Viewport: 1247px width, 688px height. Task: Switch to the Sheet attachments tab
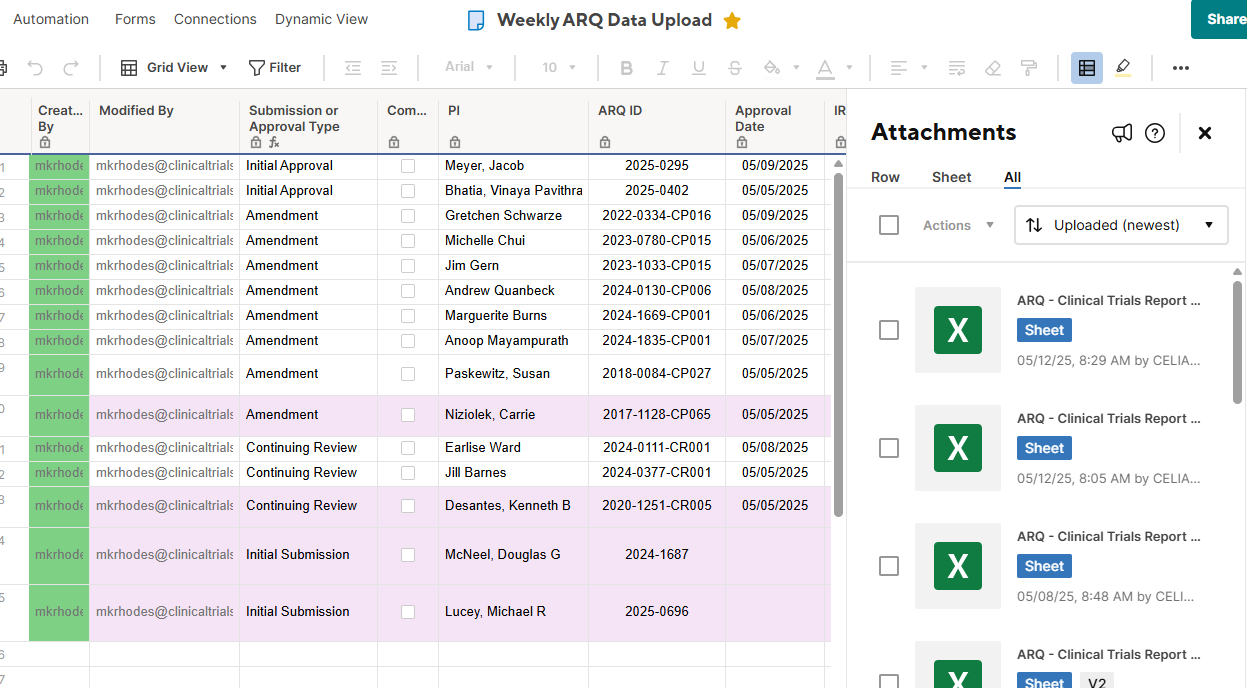pos(951,177)
